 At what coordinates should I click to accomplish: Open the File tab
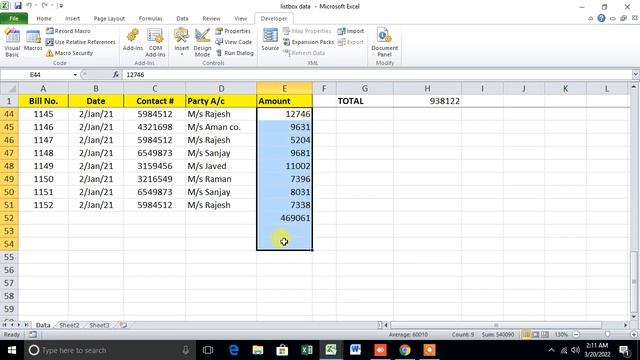14,18
